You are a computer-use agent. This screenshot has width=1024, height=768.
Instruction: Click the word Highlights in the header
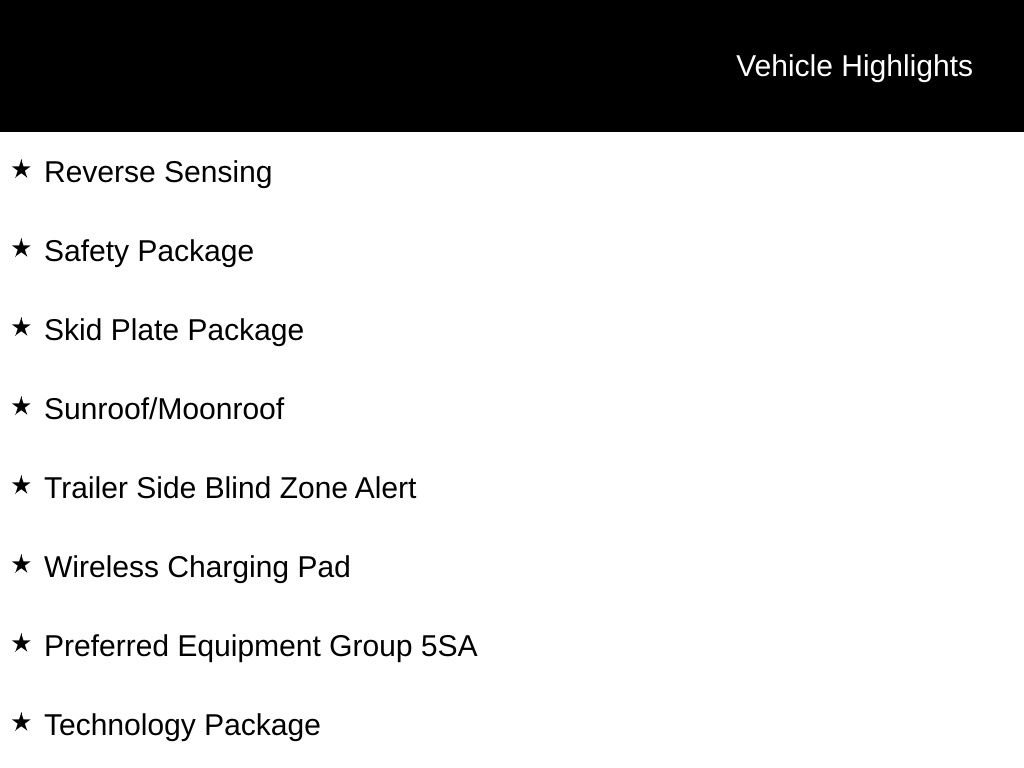click(x=907, y=67)
